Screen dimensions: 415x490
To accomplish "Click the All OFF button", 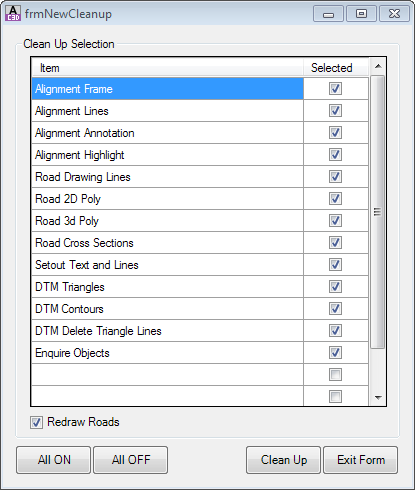I will [x=131, y=460].
